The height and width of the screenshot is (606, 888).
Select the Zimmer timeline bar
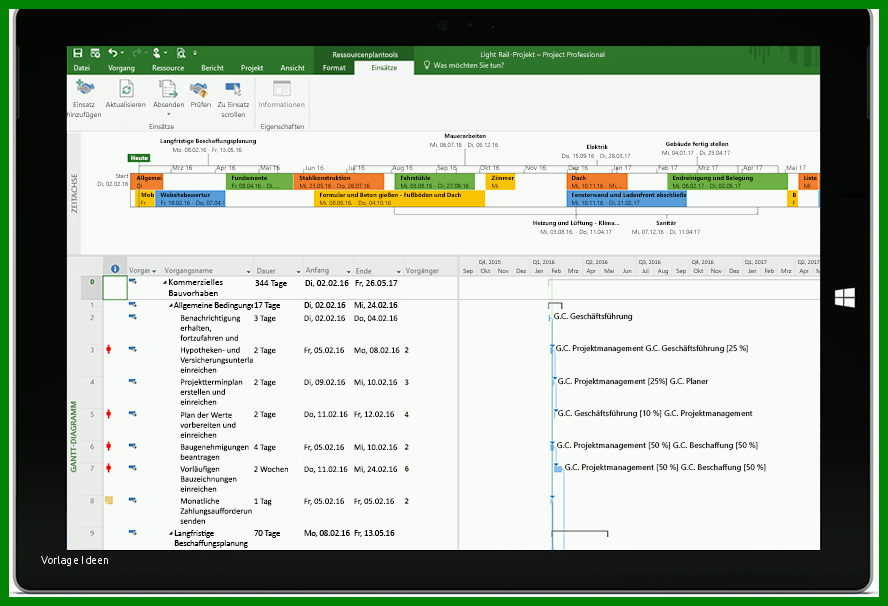click(x=501, y=182)
